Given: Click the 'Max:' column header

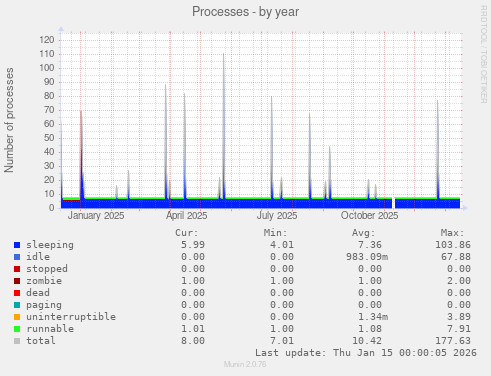Looking at the screenshot, I should pos(452,233).
